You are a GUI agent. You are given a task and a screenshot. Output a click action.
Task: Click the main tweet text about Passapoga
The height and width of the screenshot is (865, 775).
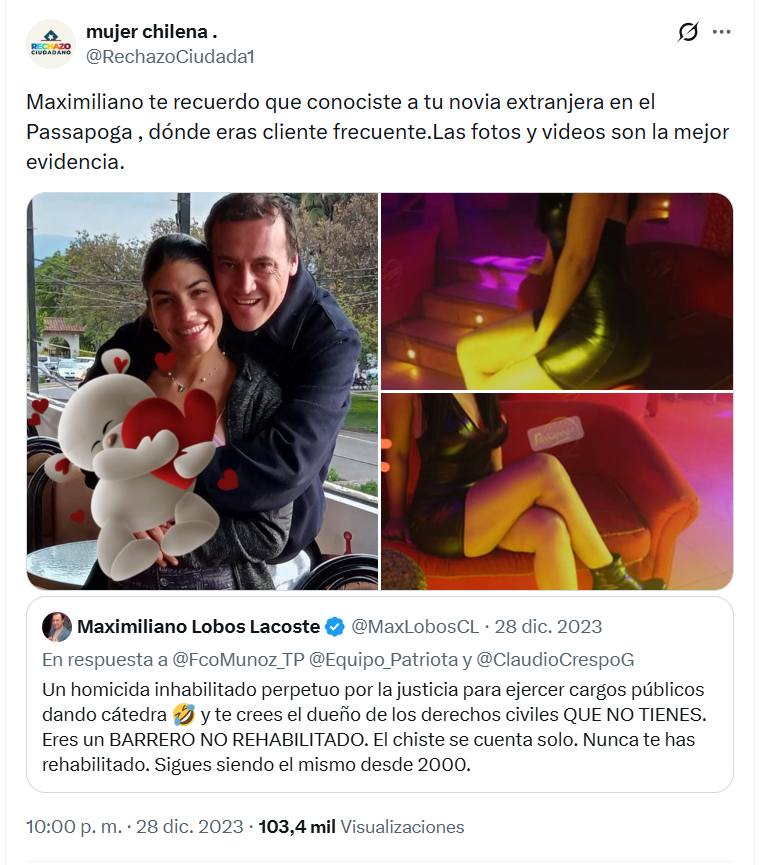(x=378, y=132)
